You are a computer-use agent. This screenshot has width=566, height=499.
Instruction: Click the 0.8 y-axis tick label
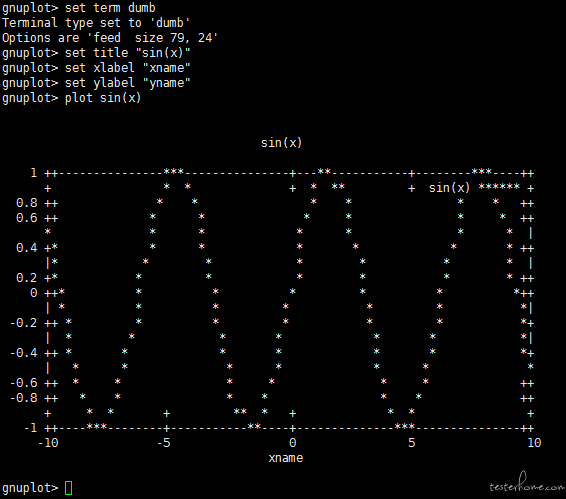27,203
